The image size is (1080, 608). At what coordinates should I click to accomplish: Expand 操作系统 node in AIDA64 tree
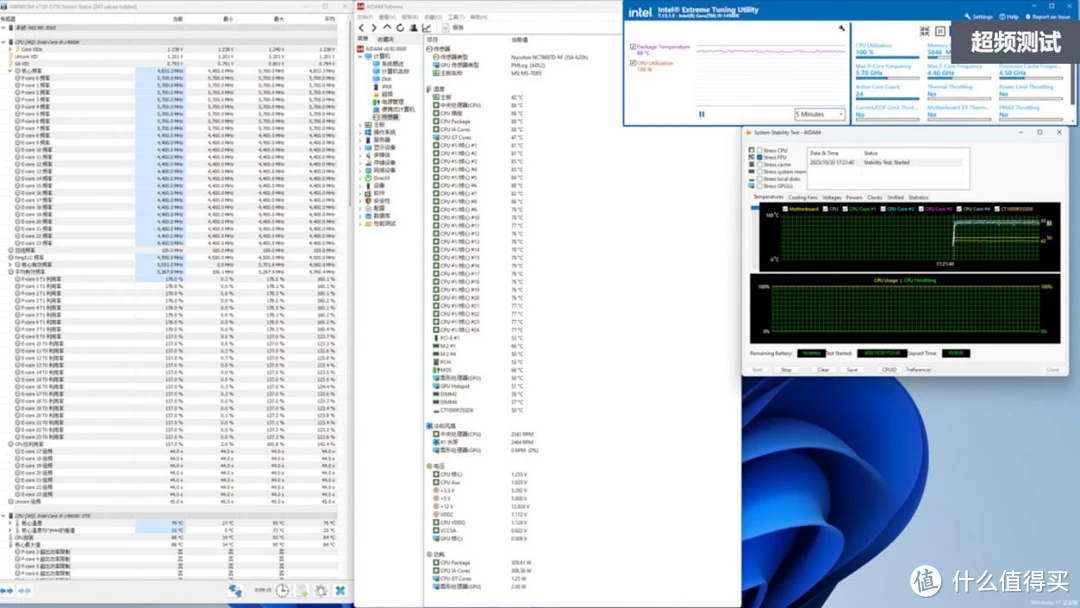tap(361, 132)
